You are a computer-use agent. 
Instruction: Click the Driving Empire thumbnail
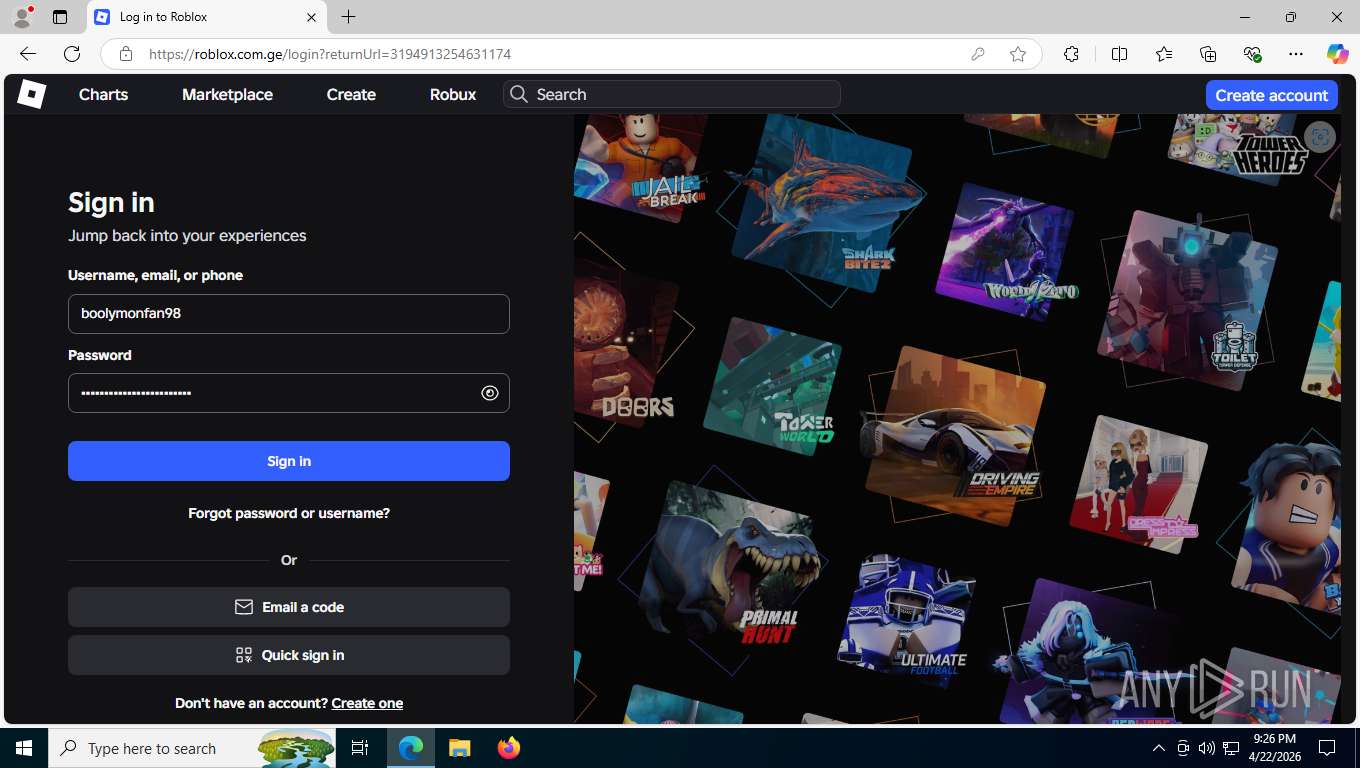(955, 436)
